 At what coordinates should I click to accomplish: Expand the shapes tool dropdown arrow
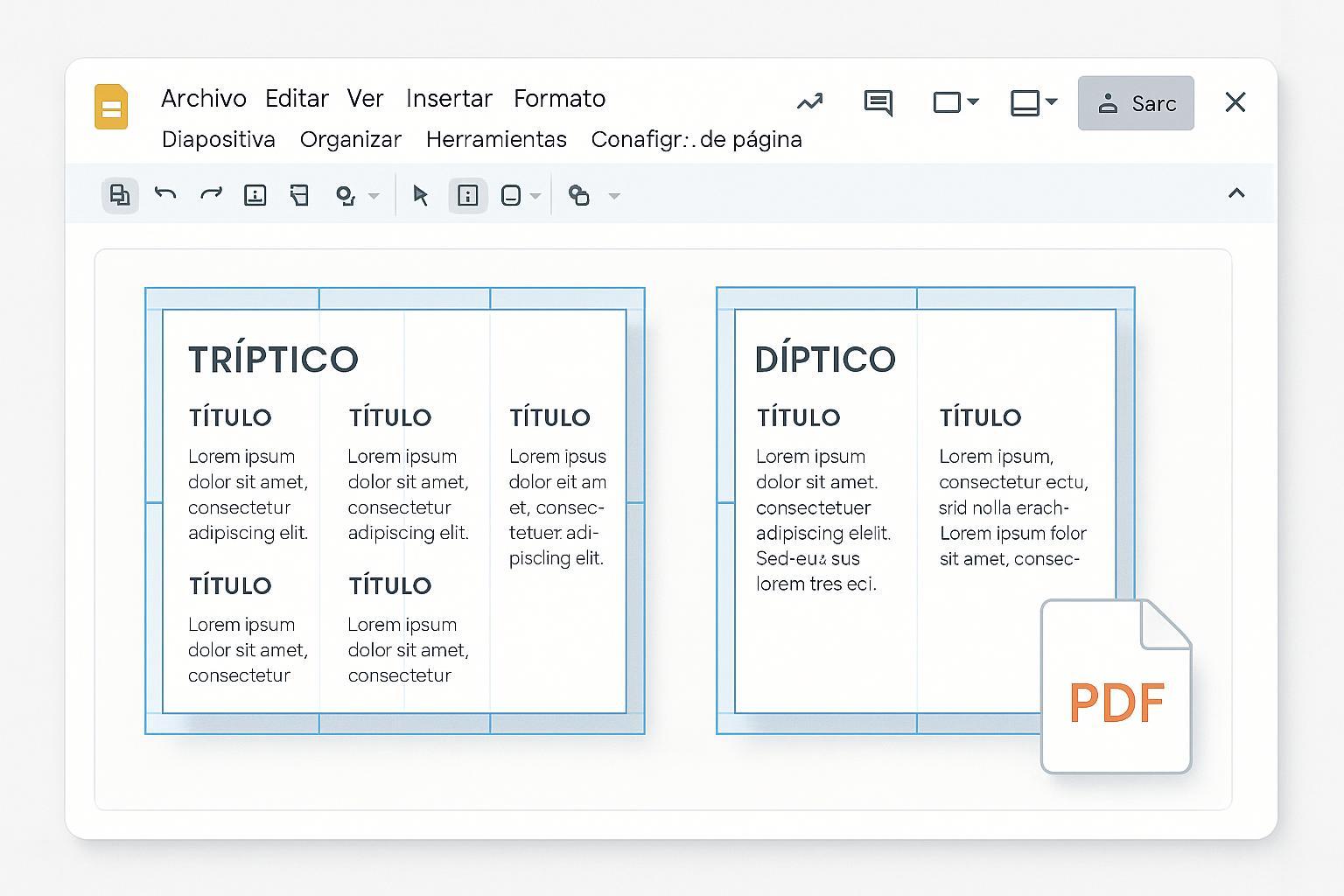coord(614,196)
